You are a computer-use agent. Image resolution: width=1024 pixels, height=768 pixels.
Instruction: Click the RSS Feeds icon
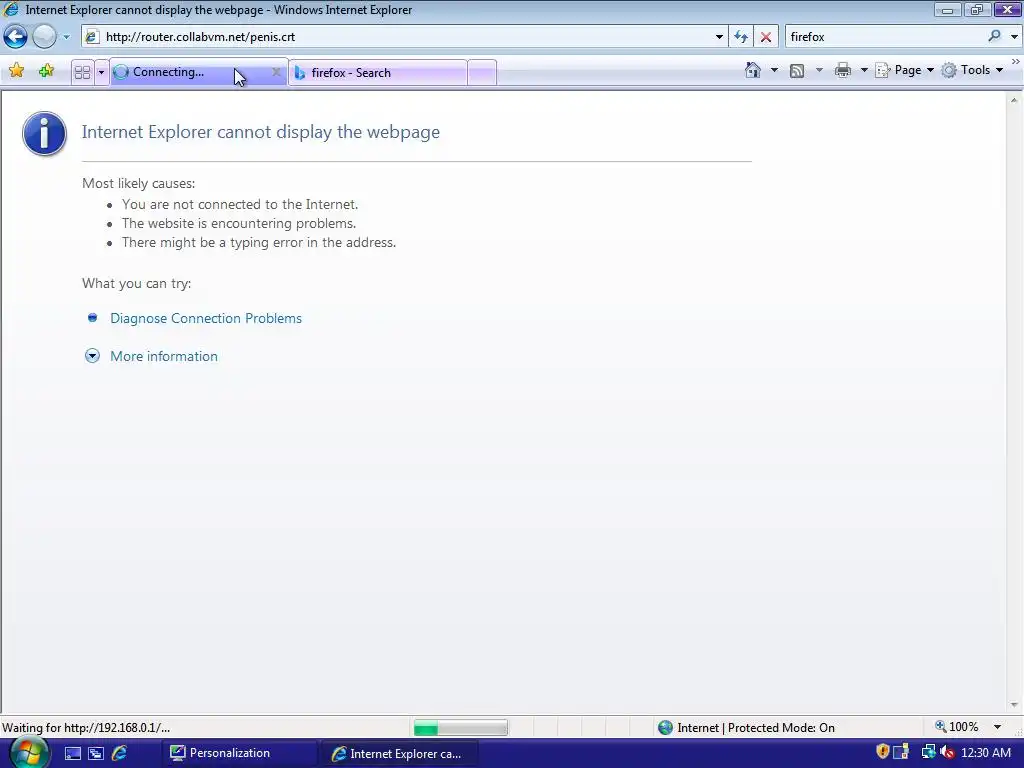pyautogui.click(x=797, y=71)
